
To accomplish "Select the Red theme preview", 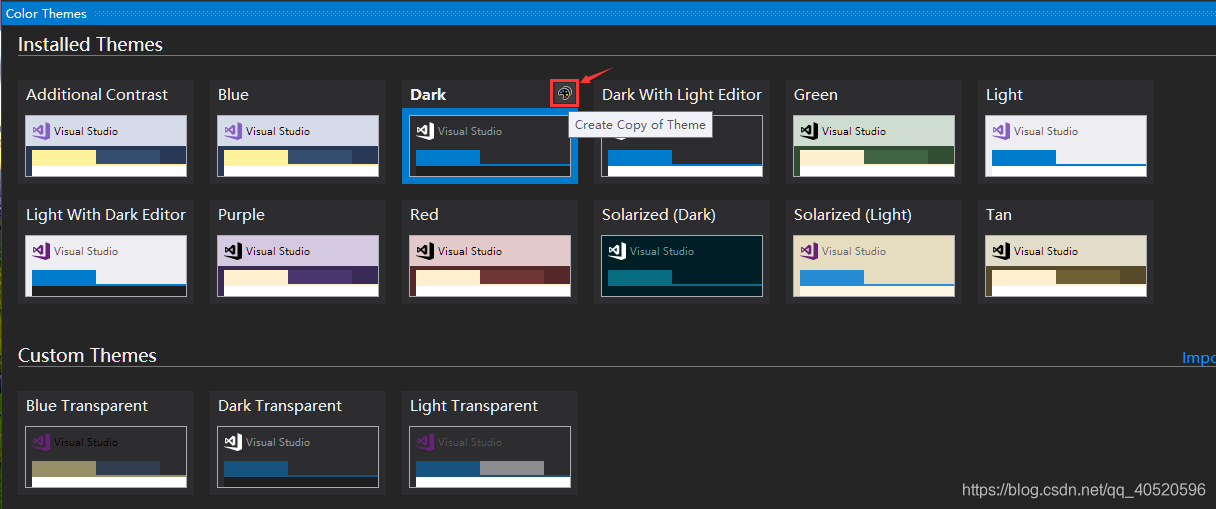I will [490, 266].
